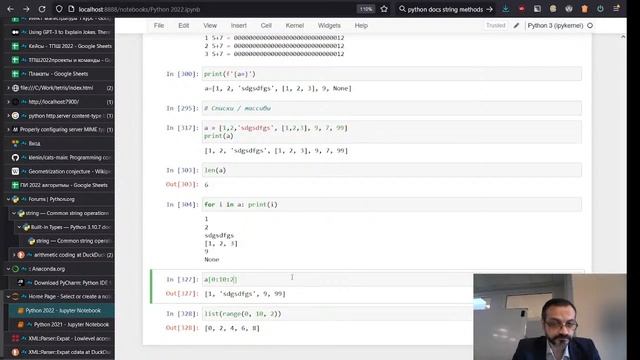
Task: Expand the python http.server content-type tab tree
Action: [x=8, y=116]
